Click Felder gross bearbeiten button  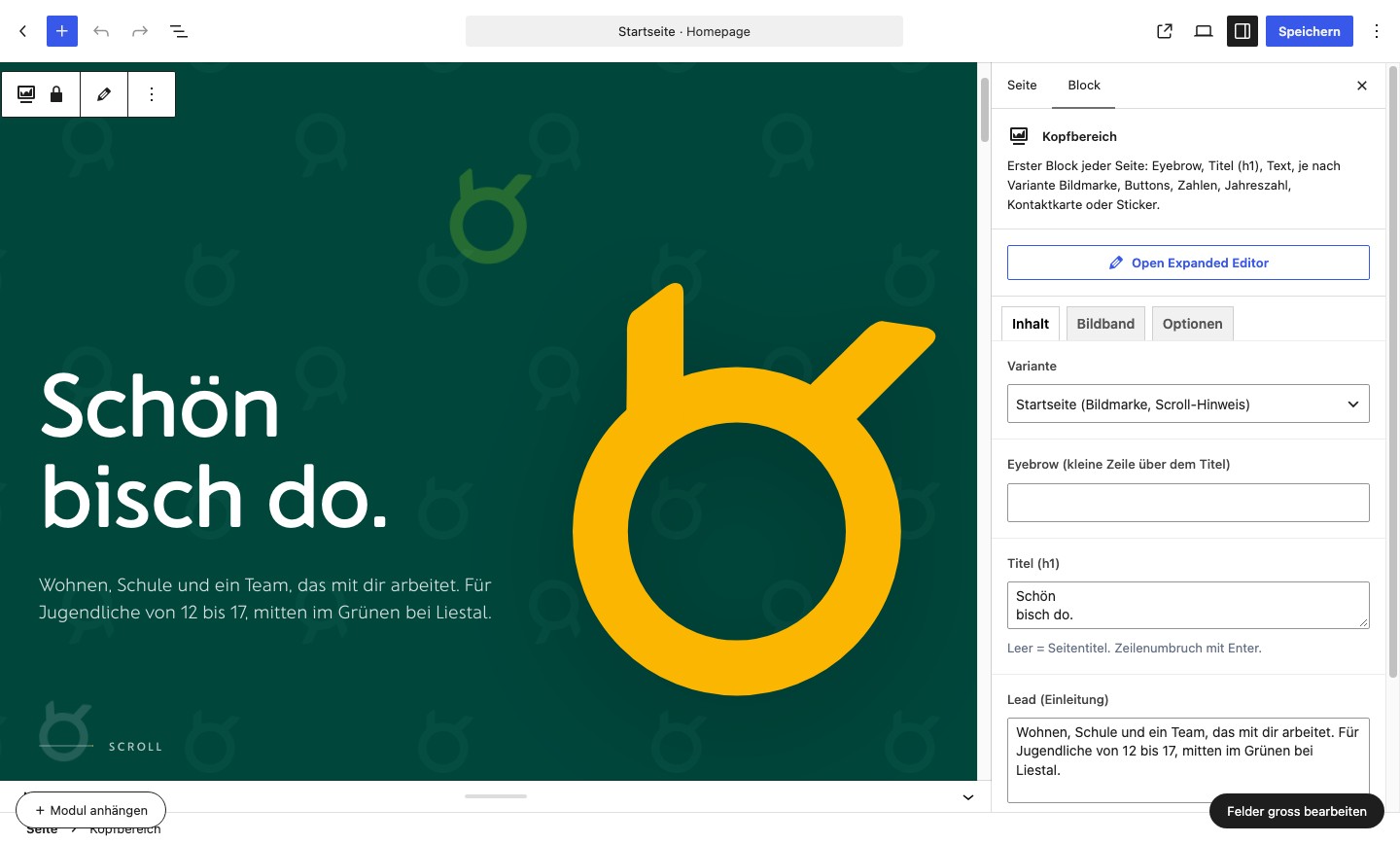click(1297, 811)
